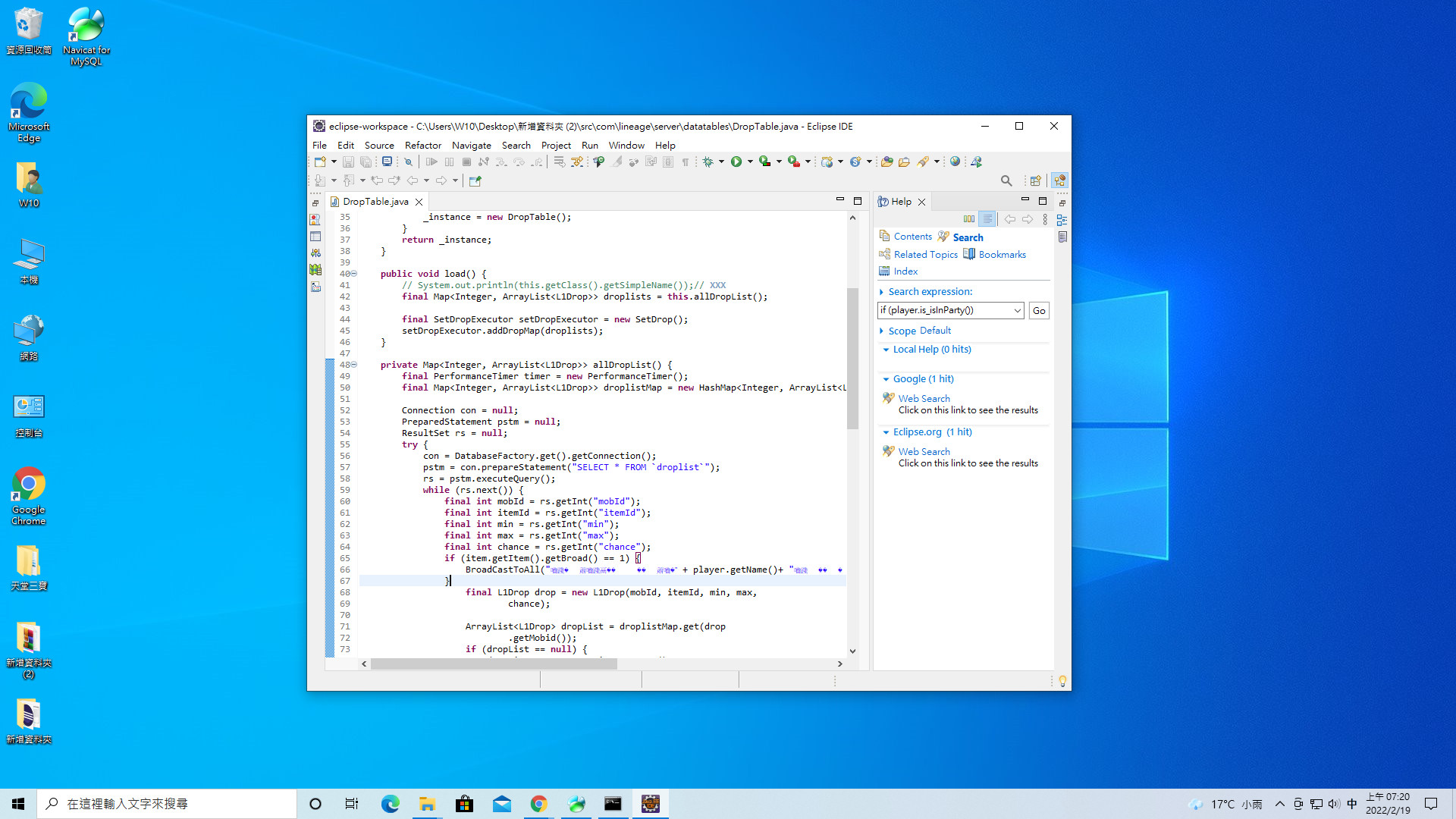
Task: Toggle Show Whitespace Characters pilcrow
Action: [x=686, y=162]
